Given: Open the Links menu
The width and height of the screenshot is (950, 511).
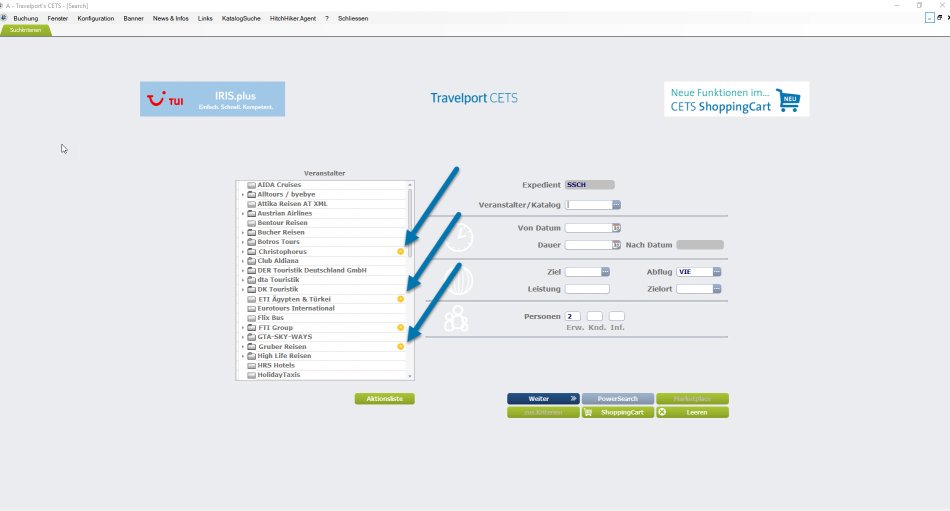Looking at the screenshot, I should pyautogui.click(x=205, y=18).
